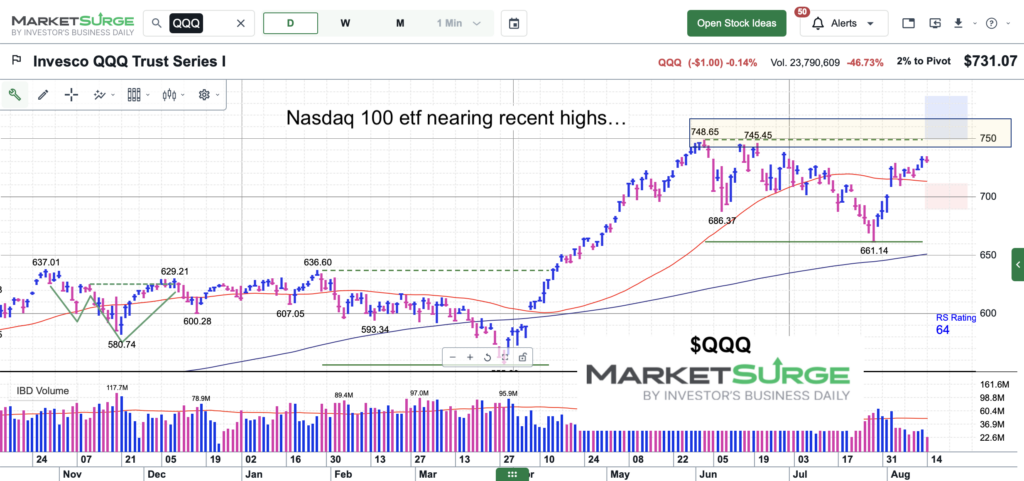1024x481 pixels.
Task: Click into the QQQ symbol search field
Action: pyautogui.click(x=199, y=24)
